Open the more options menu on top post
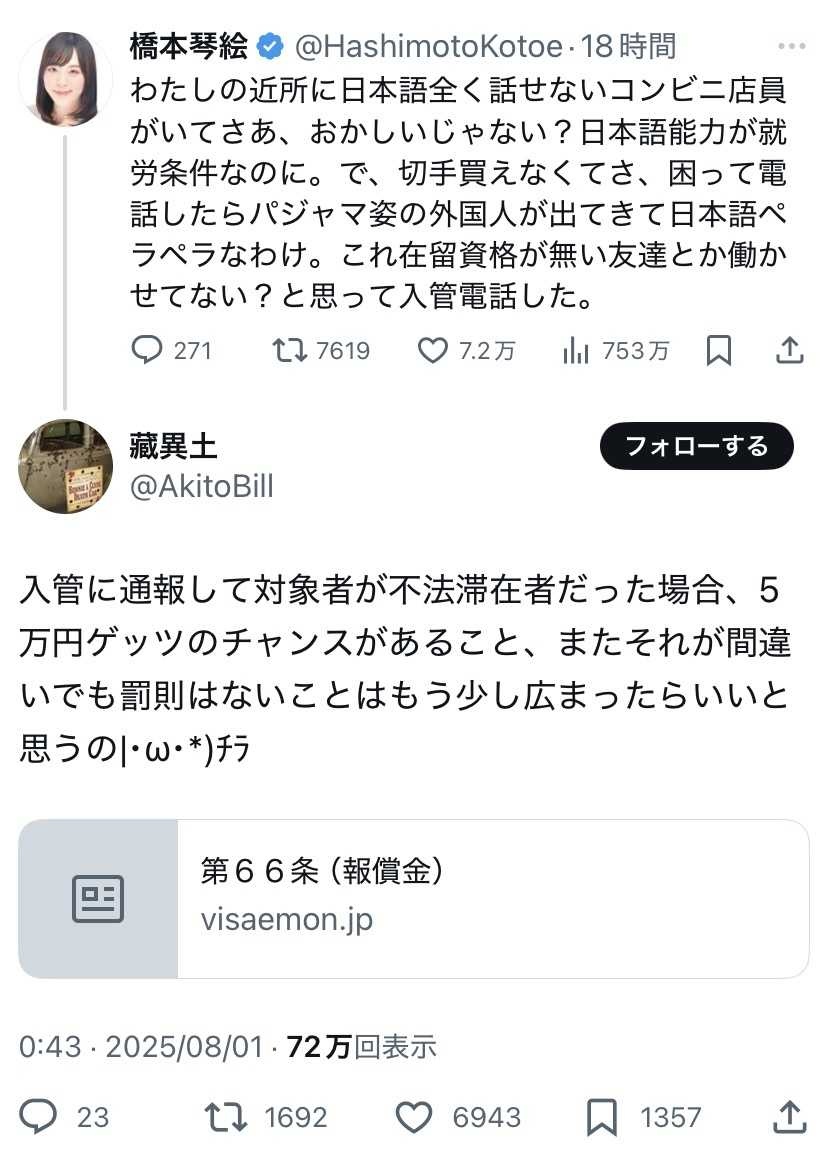Screen dimensions: 828x1171 (x=791, y=46)
